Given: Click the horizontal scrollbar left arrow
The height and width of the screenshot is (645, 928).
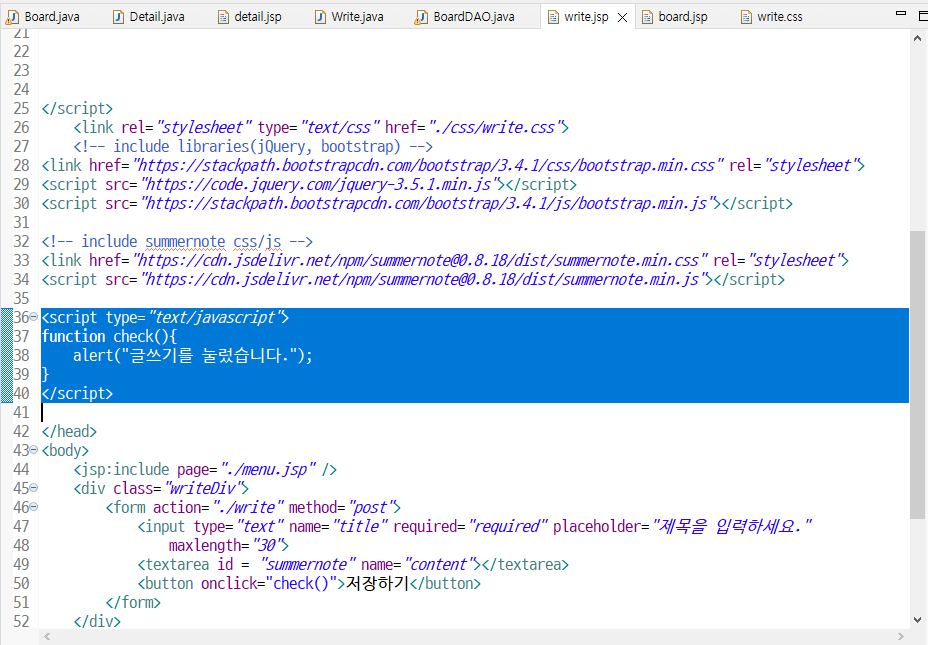Looking at the screenshot, I should pos(47,637).
